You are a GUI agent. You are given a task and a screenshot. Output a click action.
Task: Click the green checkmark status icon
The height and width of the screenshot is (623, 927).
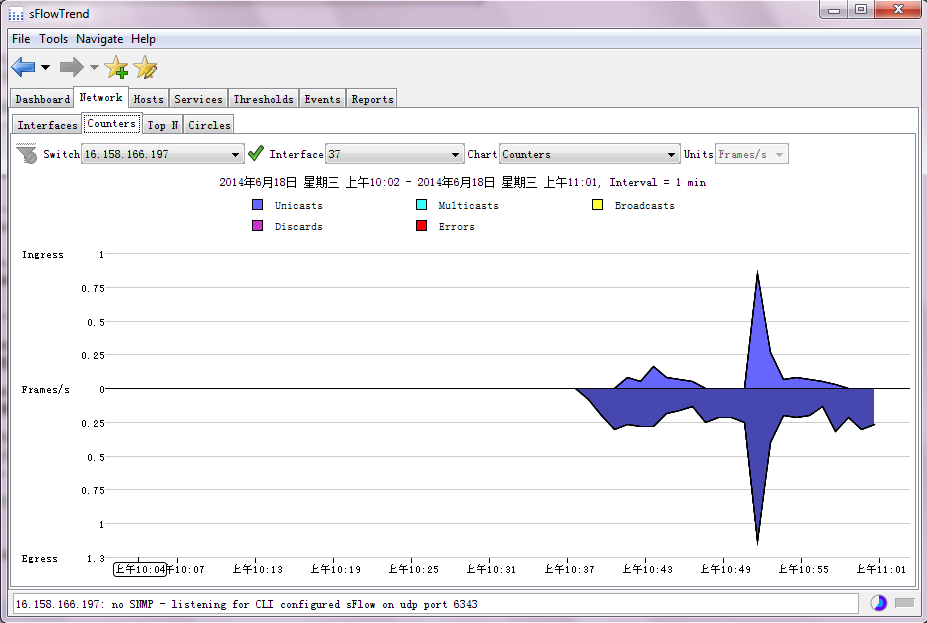click(x=255, y=154)
